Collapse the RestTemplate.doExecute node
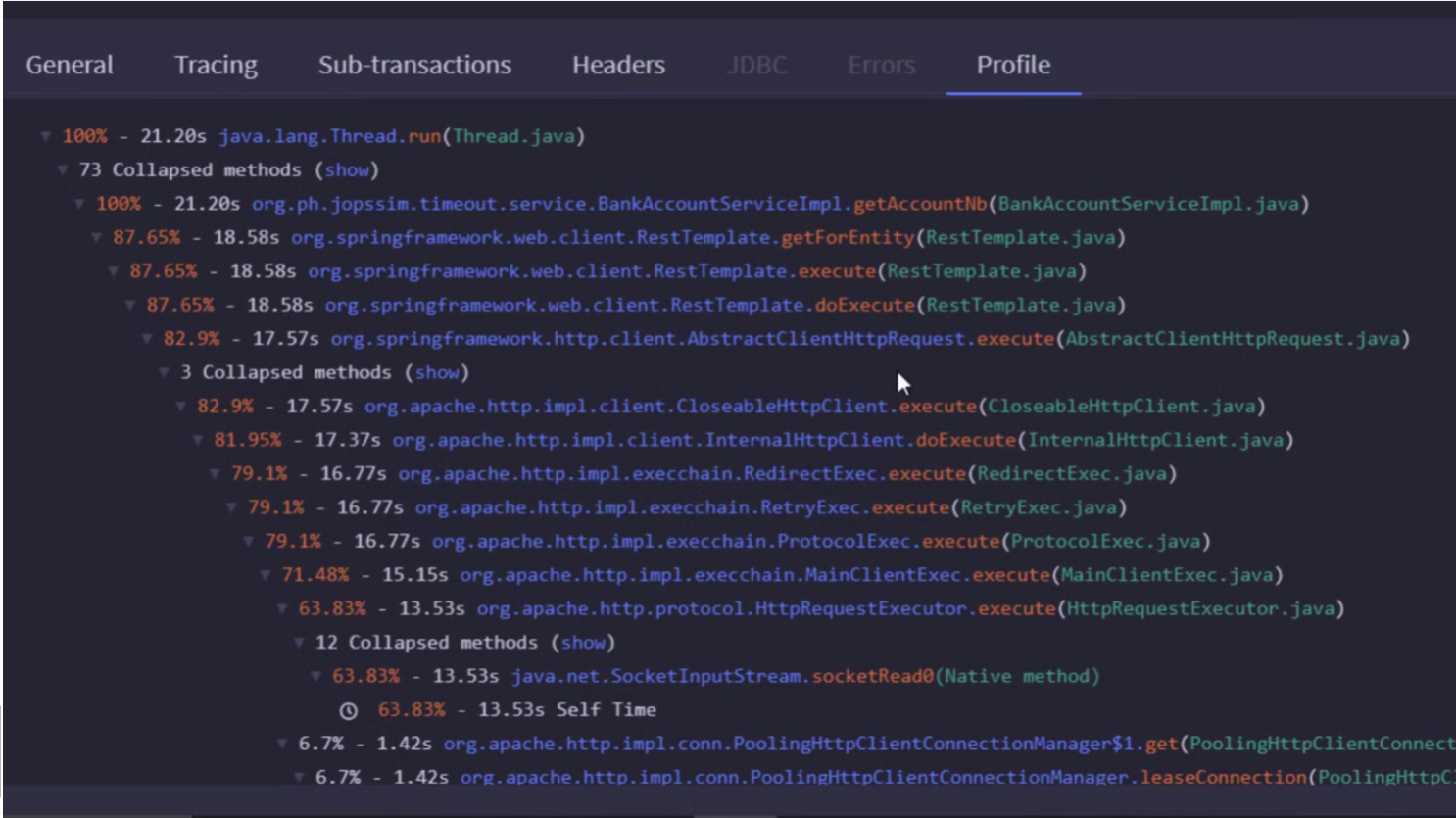Image resolution: width=1456 pixels, height=818 pixels. pos(130,305)
